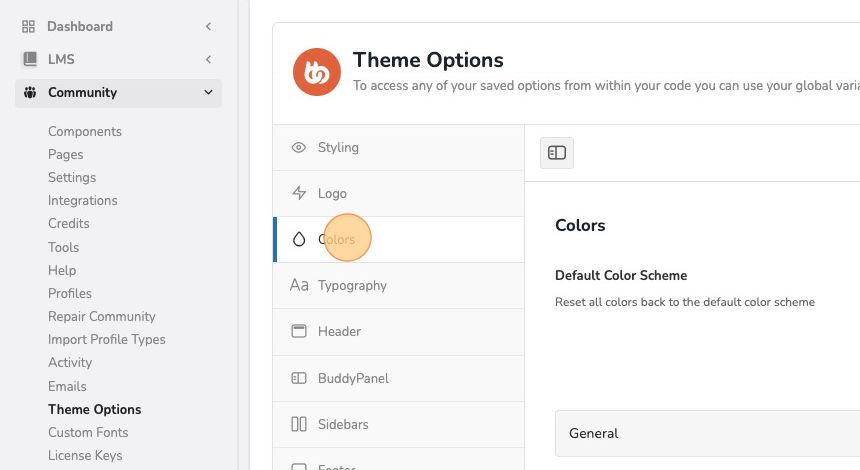860x470 pixels.
Task: Click the Community people icon
Action: tap(30, 92)
